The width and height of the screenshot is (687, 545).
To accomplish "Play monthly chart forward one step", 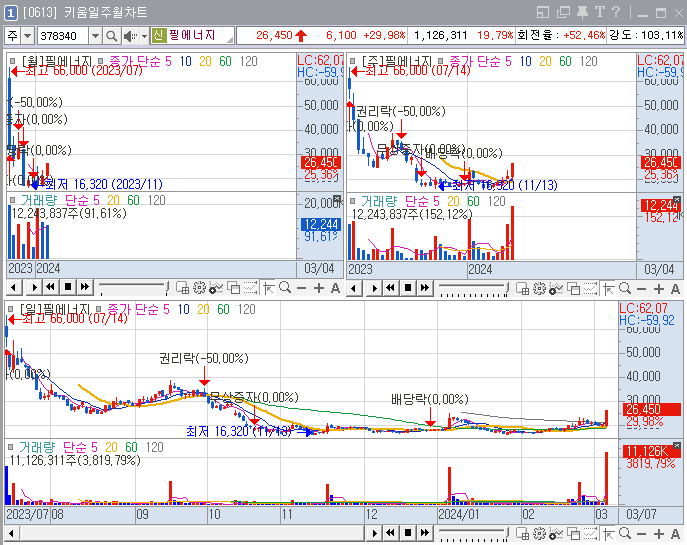I will [34, 288].
